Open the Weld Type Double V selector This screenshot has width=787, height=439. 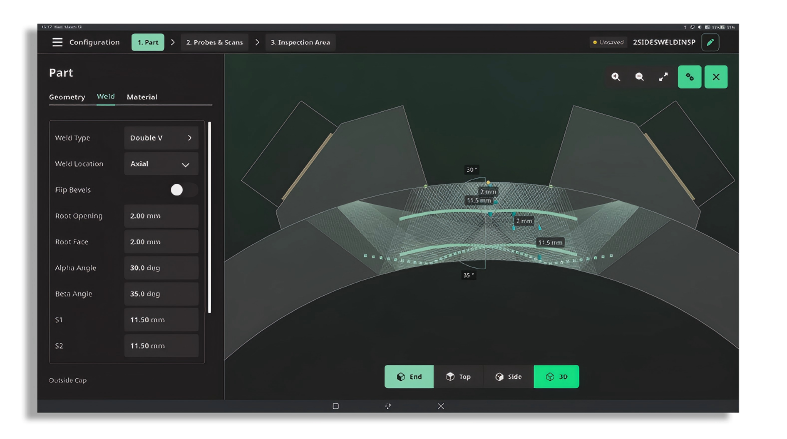[161, 137]
